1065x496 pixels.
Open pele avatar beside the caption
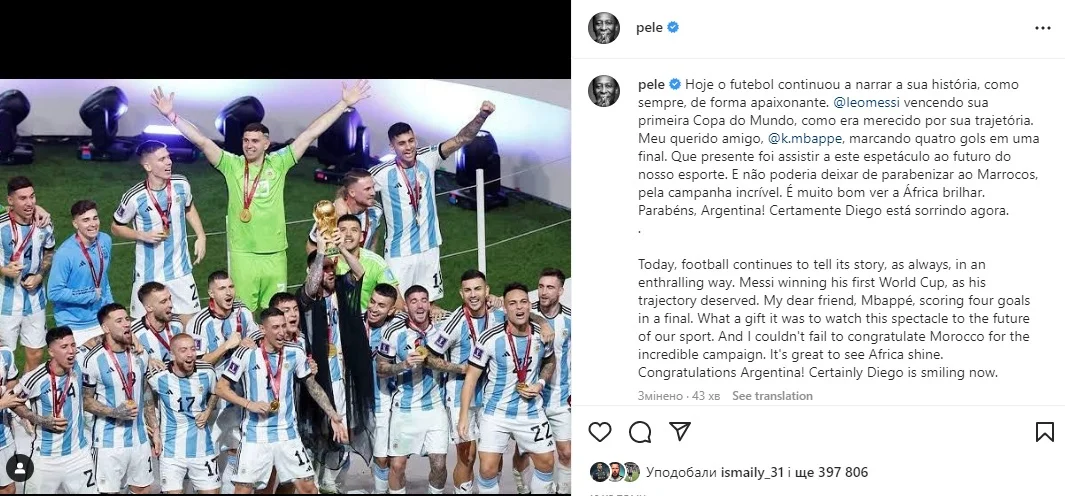604,90
